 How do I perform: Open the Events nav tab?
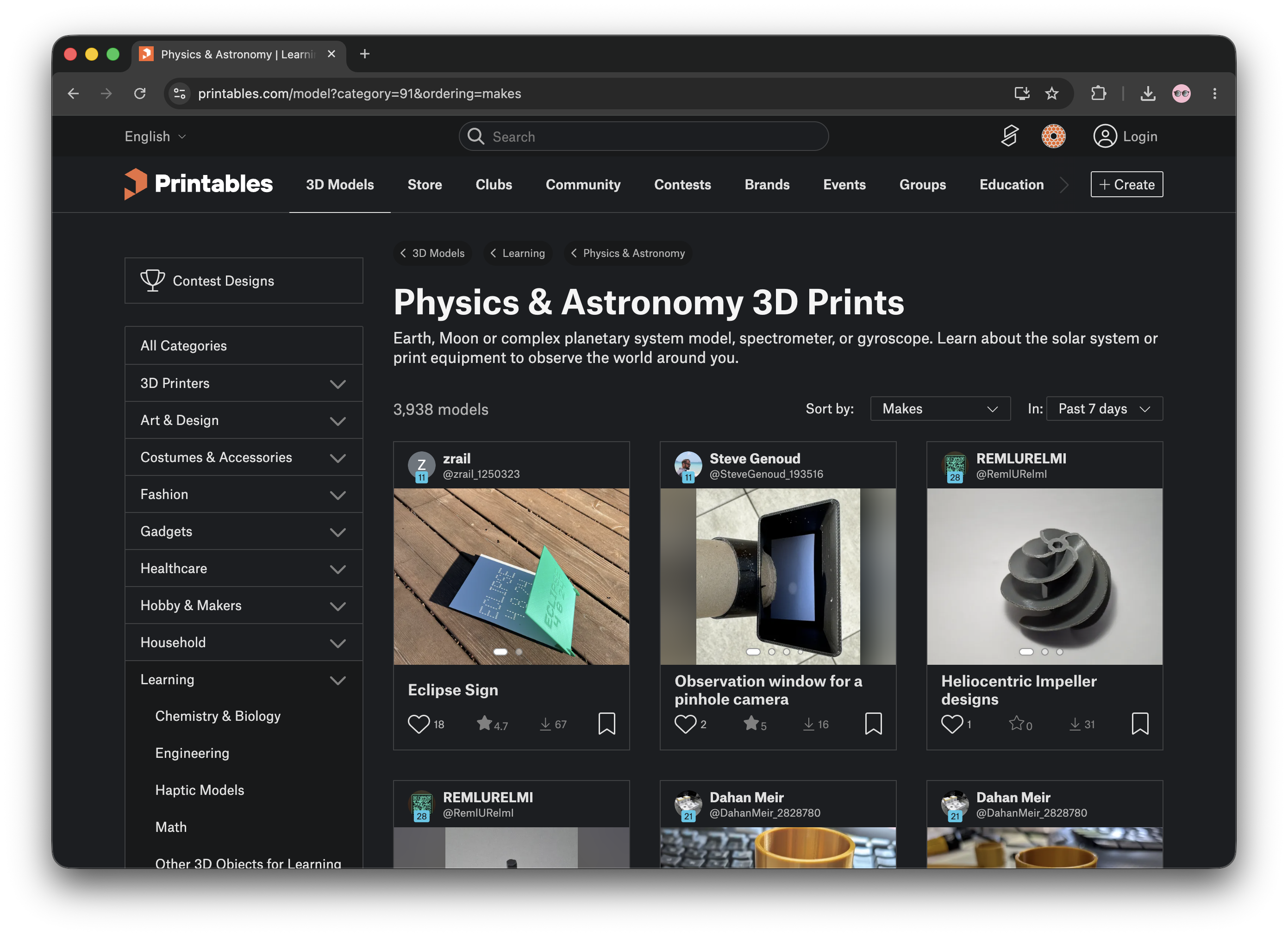[844, 185]
